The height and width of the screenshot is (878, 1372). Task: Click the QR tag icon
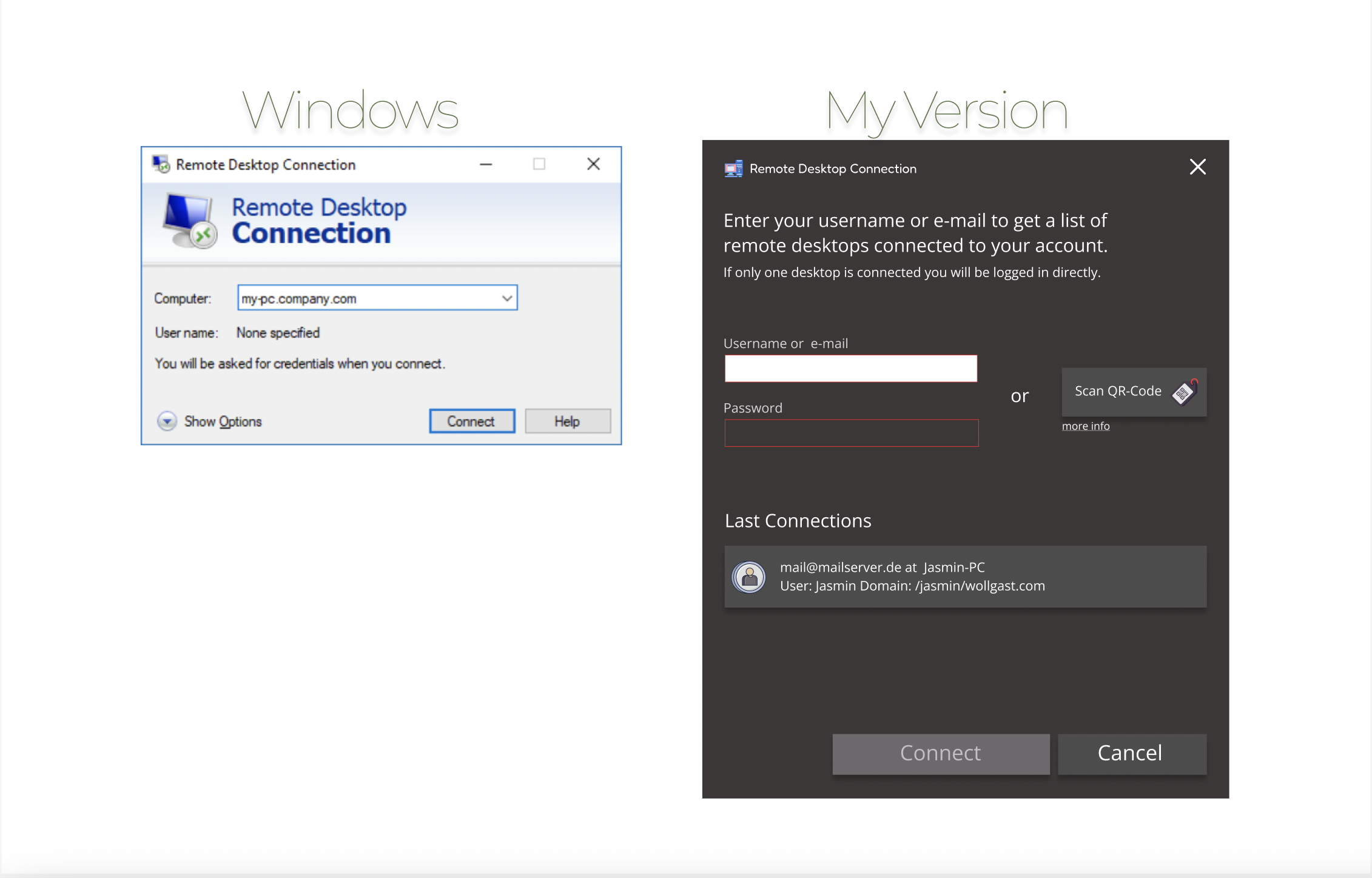[1184, 392]
